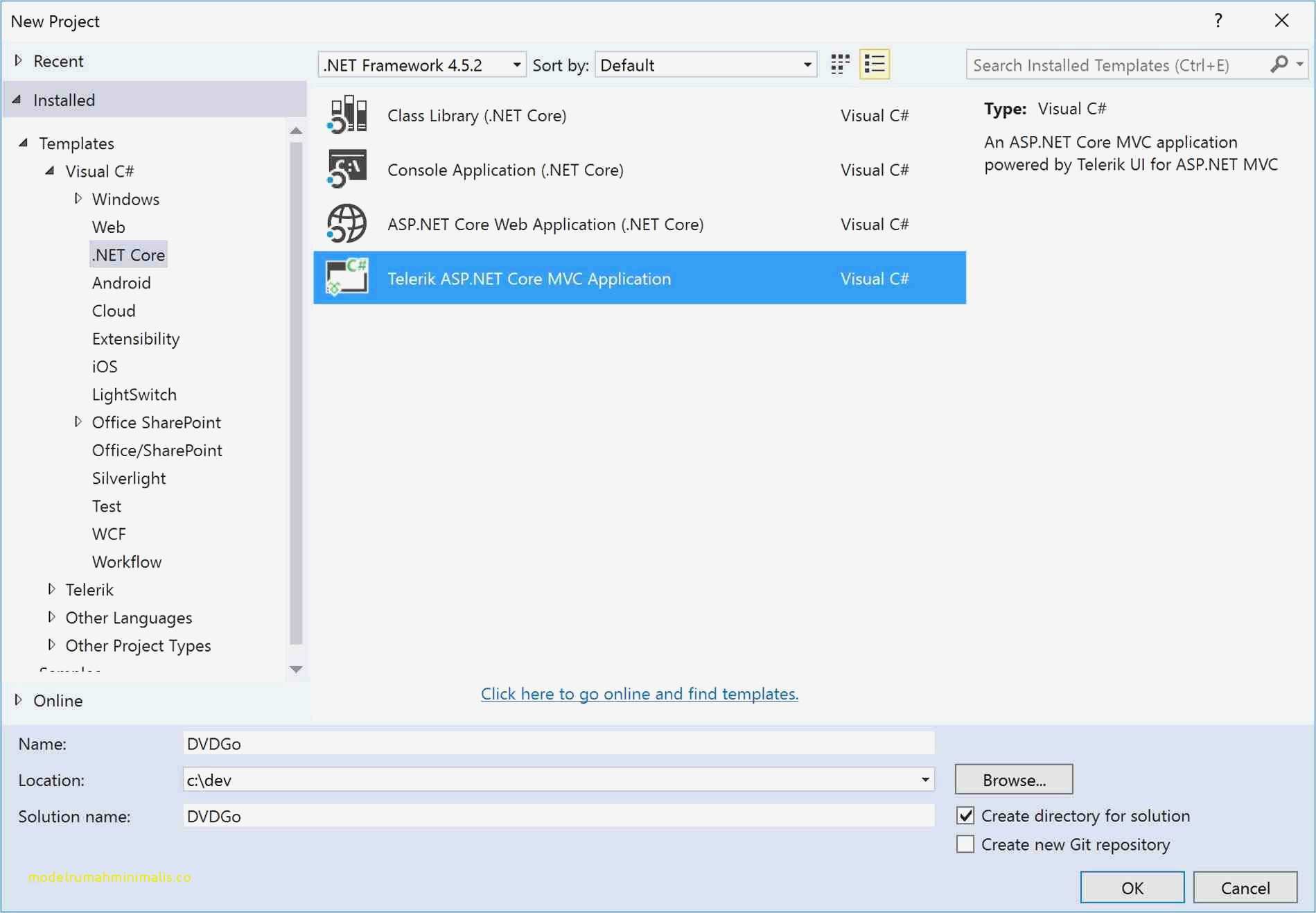Select the Extensibility template category
The height and width of the screenshot is (913, 1316).
coord(136,338)
